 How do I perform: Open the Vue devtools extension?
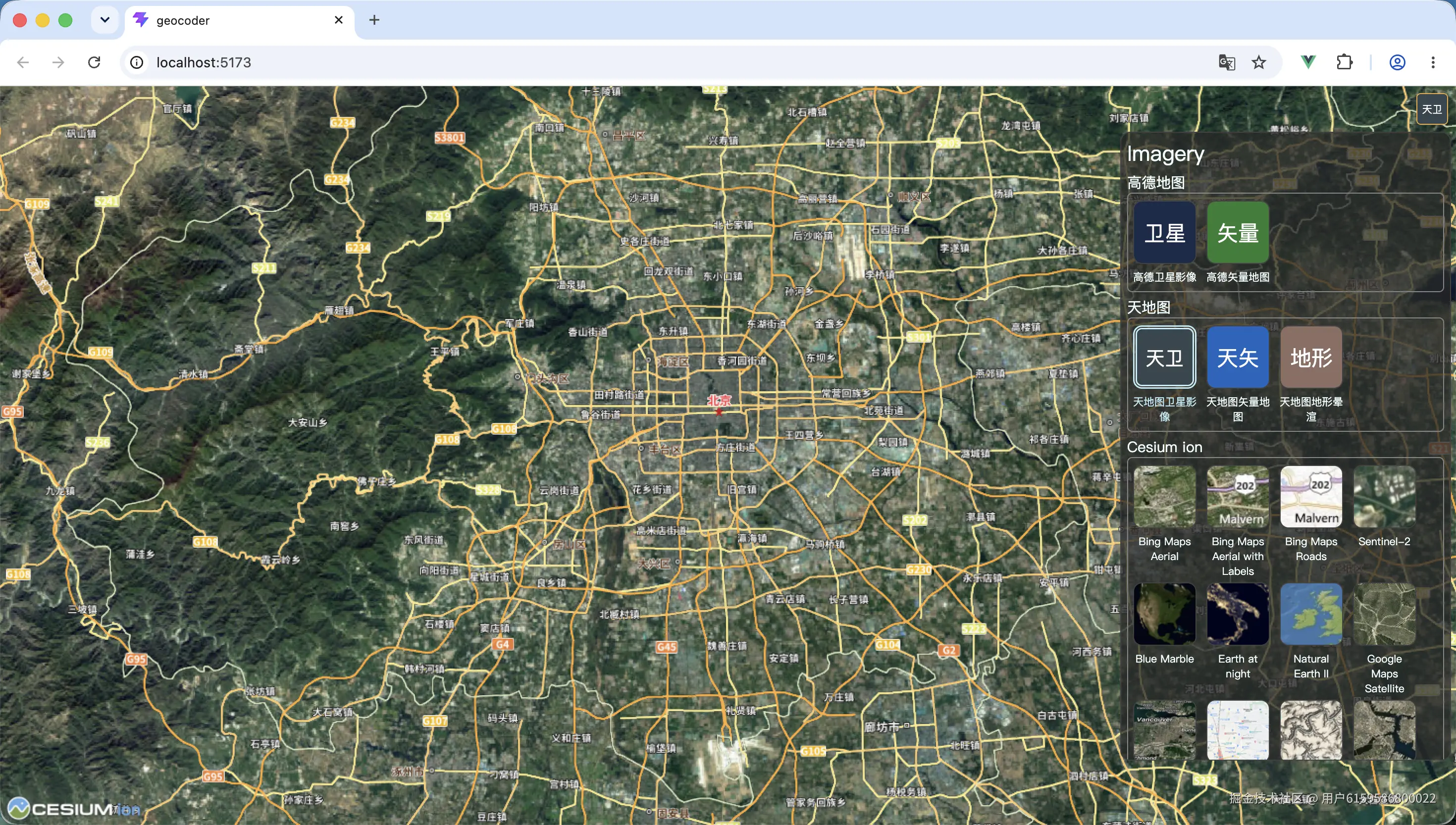pos(1308,62)
